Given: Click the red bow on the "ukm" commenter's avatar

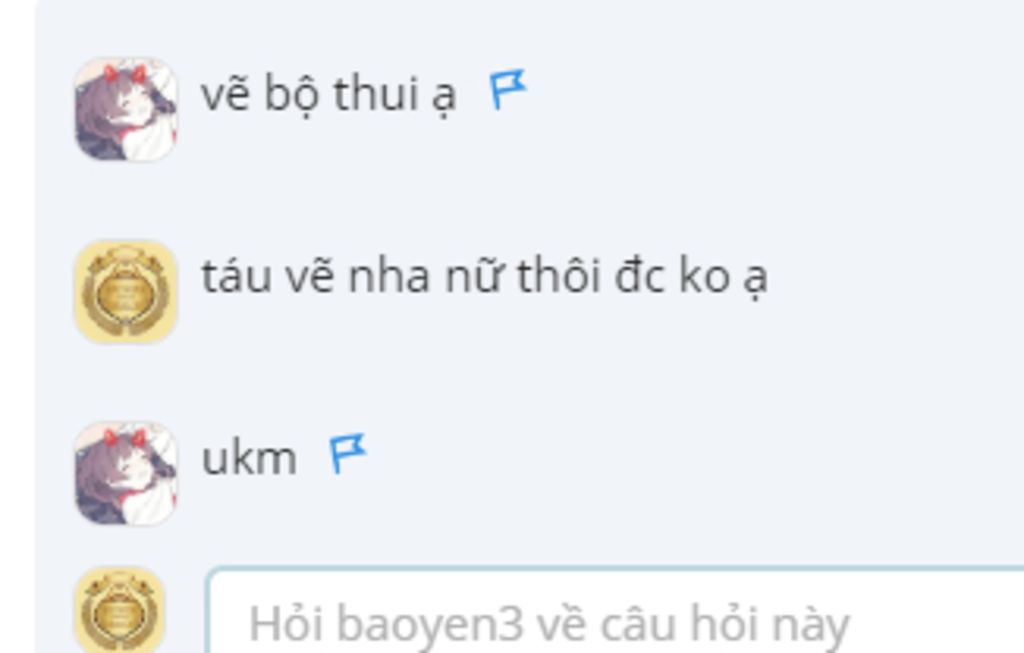Looking at the screenshot, I should point(125,438).
